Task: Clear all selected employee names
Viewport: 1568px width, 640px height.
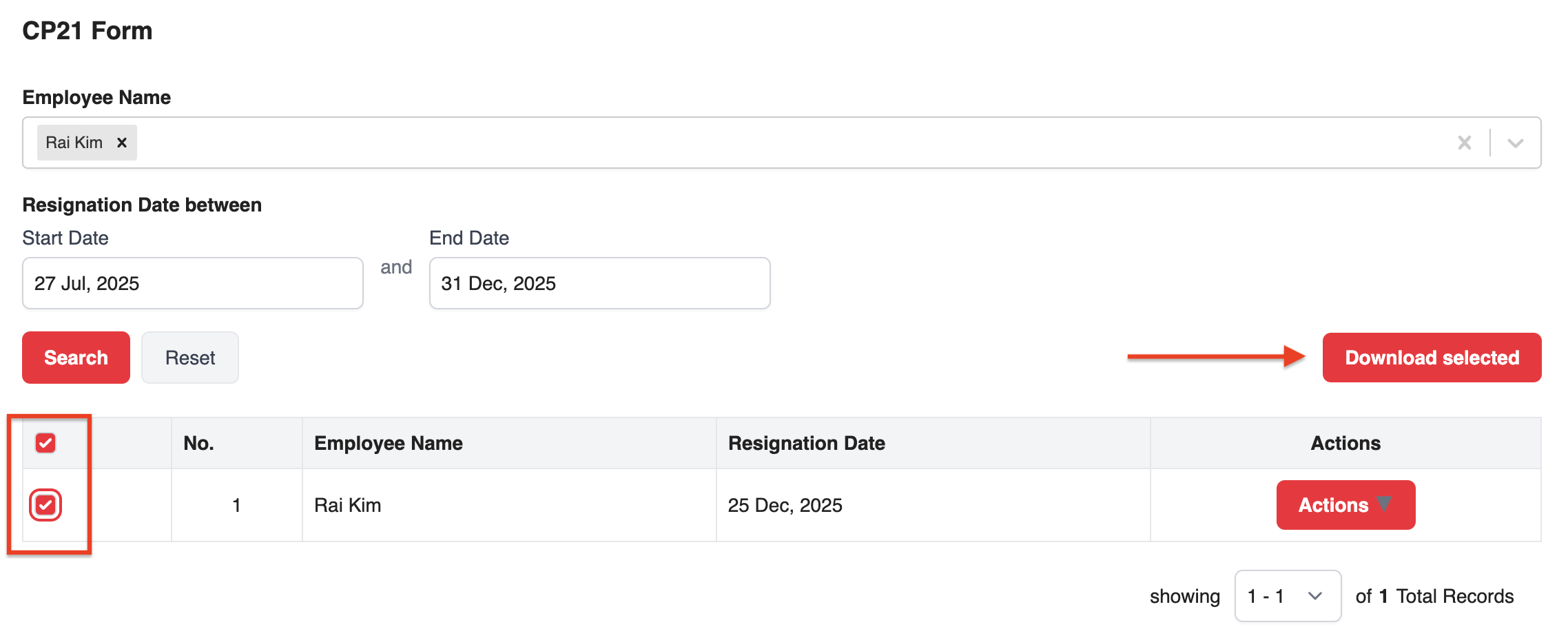Action: (1464, 143)
